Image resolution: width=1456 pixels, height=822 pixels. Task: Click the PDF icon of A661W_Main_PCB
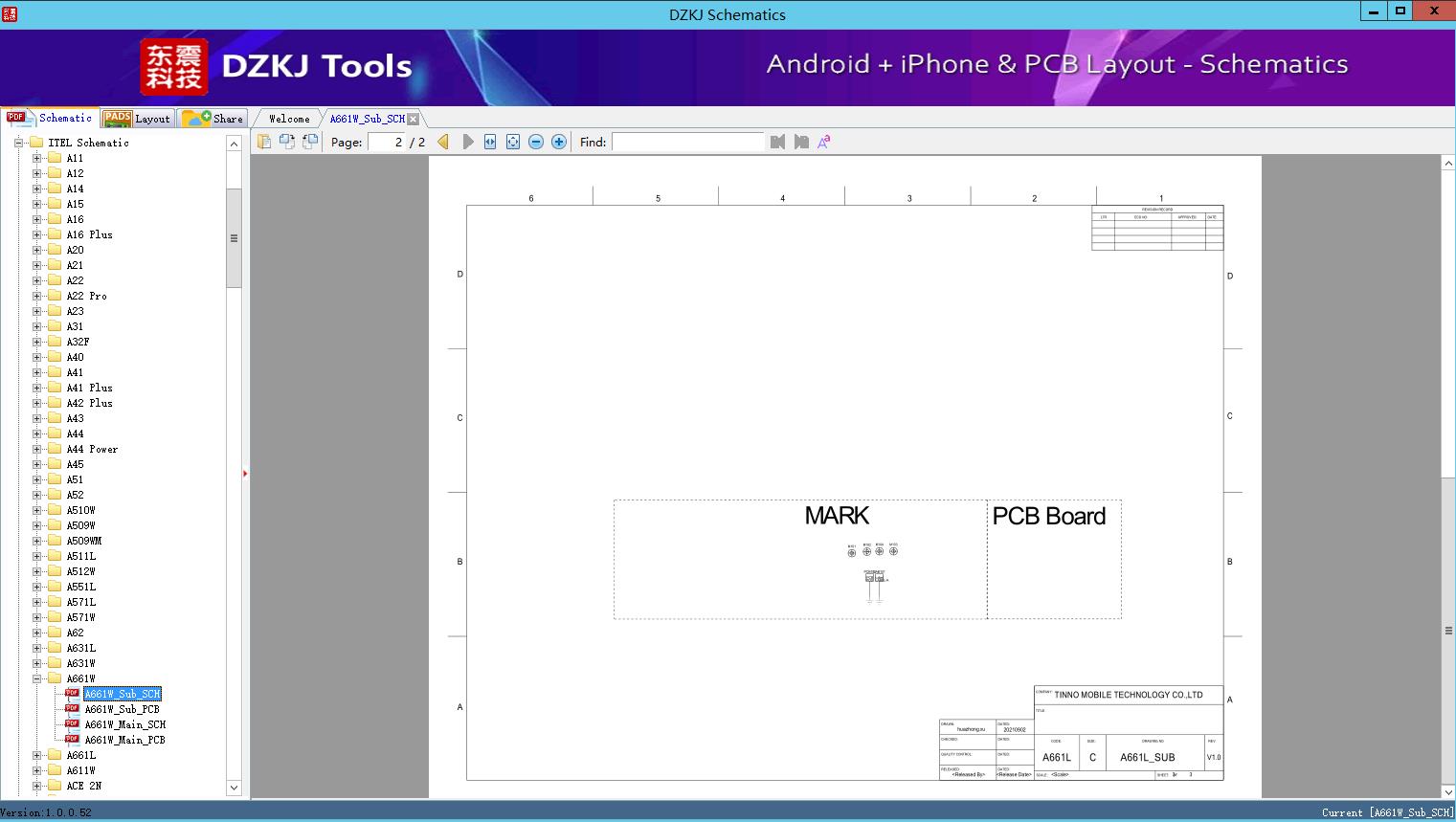(72, 740)
